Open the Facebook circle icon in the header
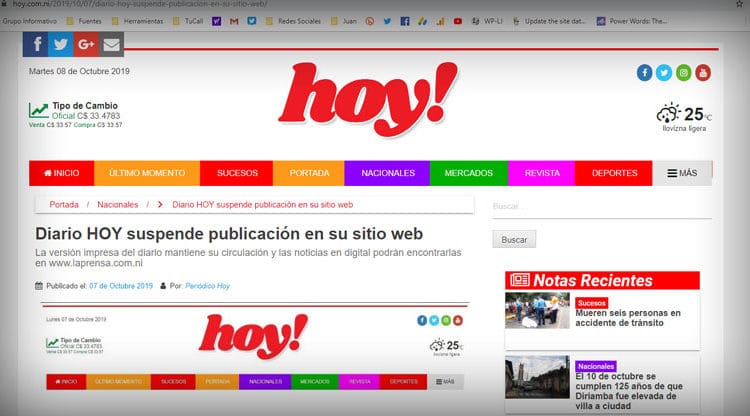 644,73
